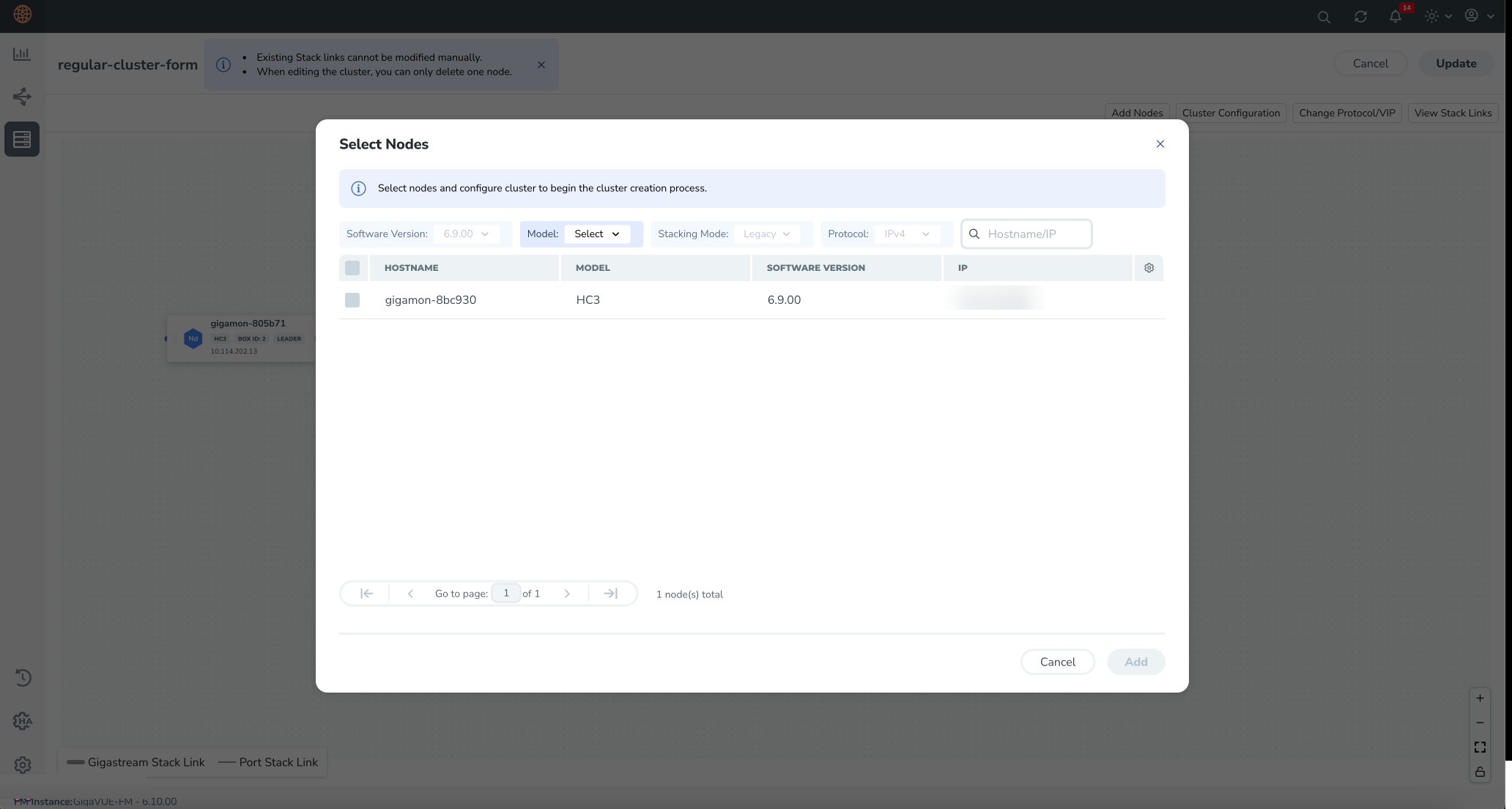This screenshot has width=1512, height=809.
Task: Focus the Hostname/IP search field
Action: (x=1033, y=234)
